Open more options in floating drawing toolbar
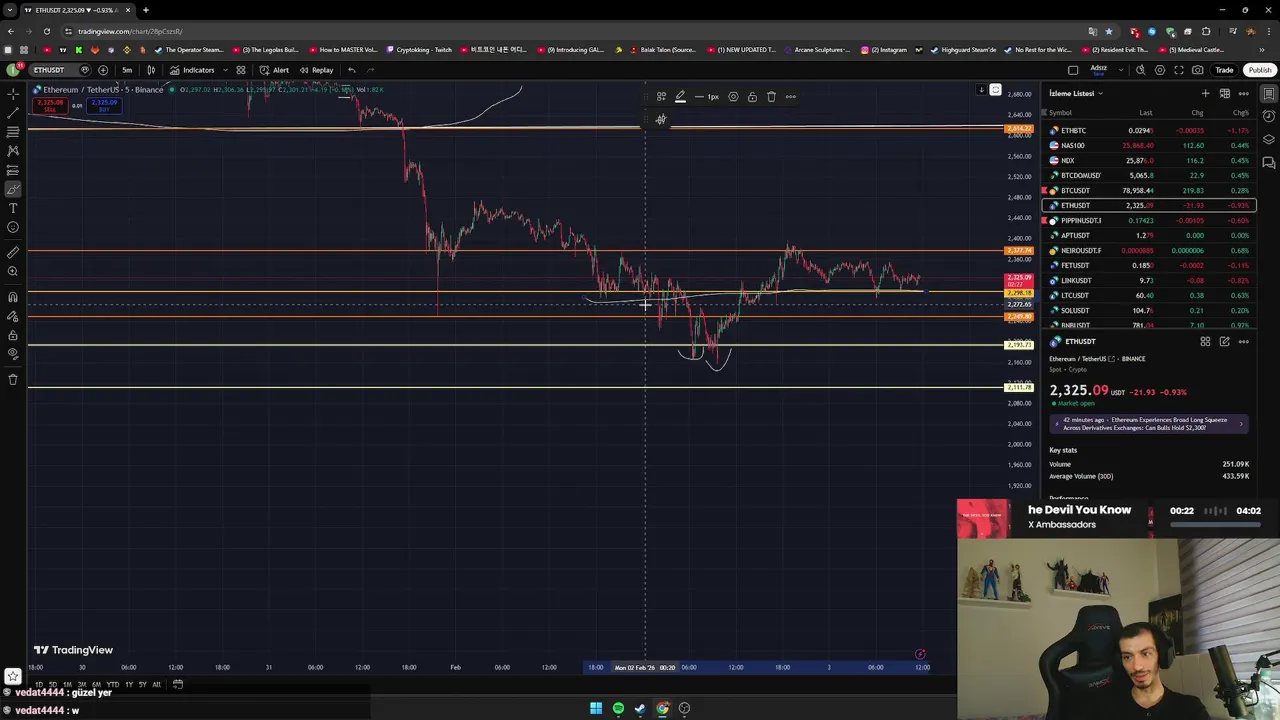Screen dimensions: 1280x720 tap(790, 97)
